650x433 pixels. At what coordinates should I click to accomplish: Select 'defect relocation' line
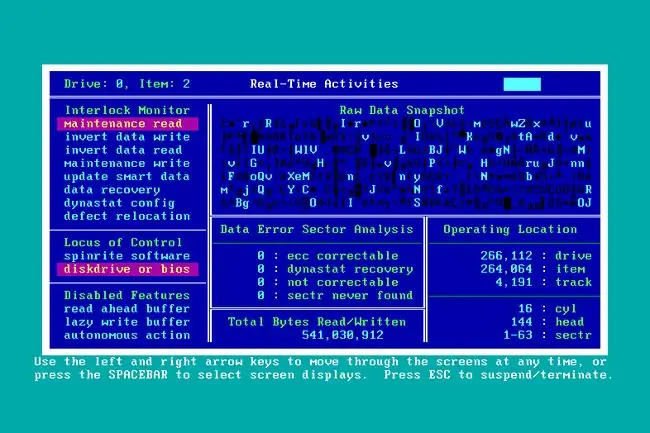(127, 216)
